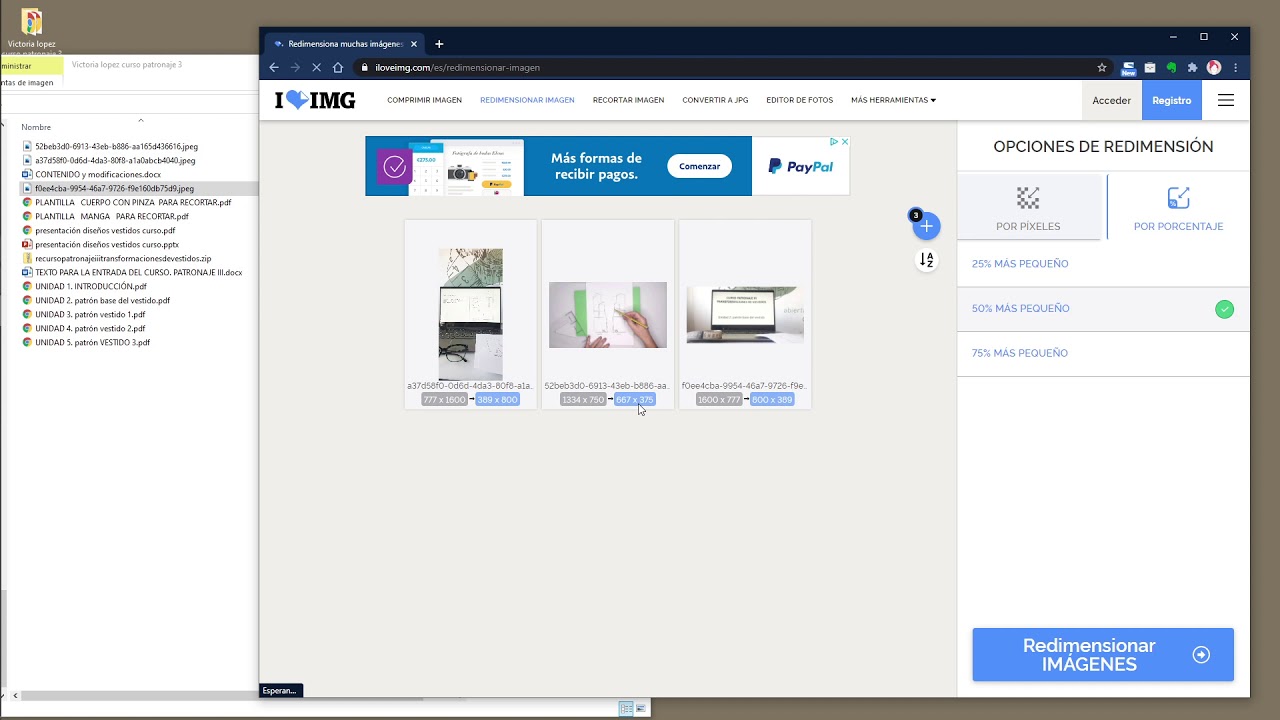Click the AdChoices icon on the ad
The height and width of the screenshot is (720, 1280).
point(833,142)
